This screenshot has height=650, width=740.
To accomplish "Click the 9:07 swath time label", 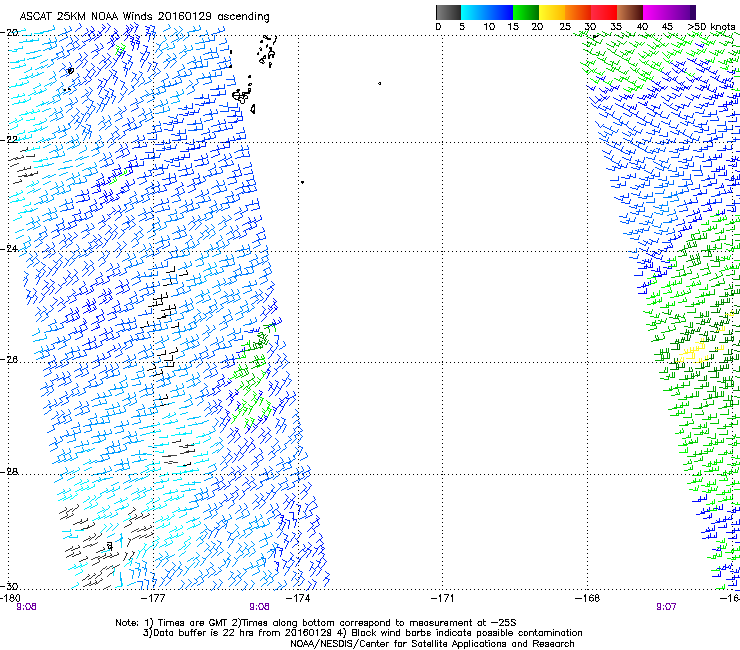I will click(666, 607).
